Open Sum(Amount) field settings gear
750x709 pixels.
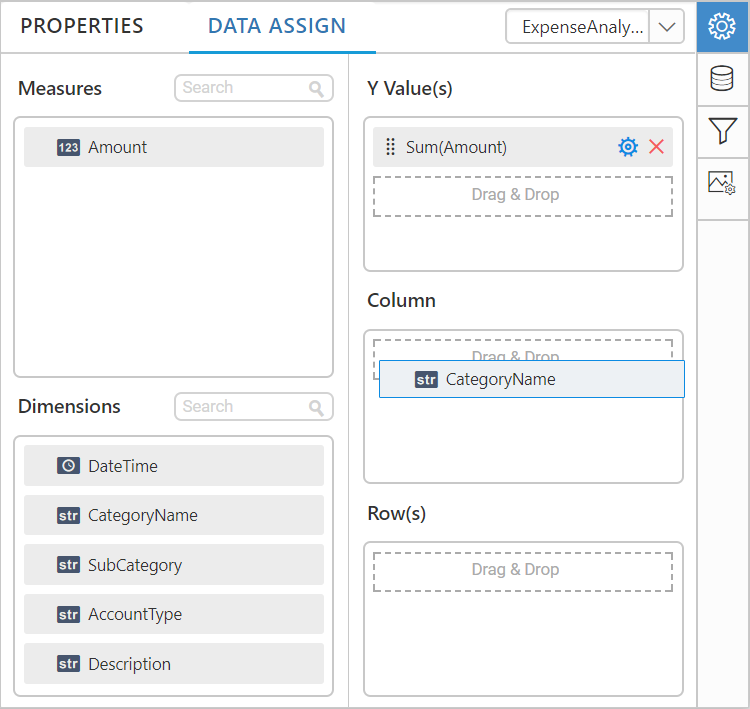(628, 147)
